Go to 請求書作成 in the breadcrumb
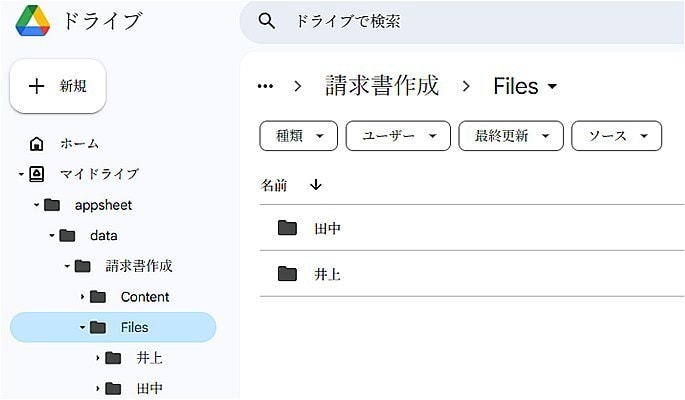The width and height of the screenshot is (685, 400). [x=382, y=86]
